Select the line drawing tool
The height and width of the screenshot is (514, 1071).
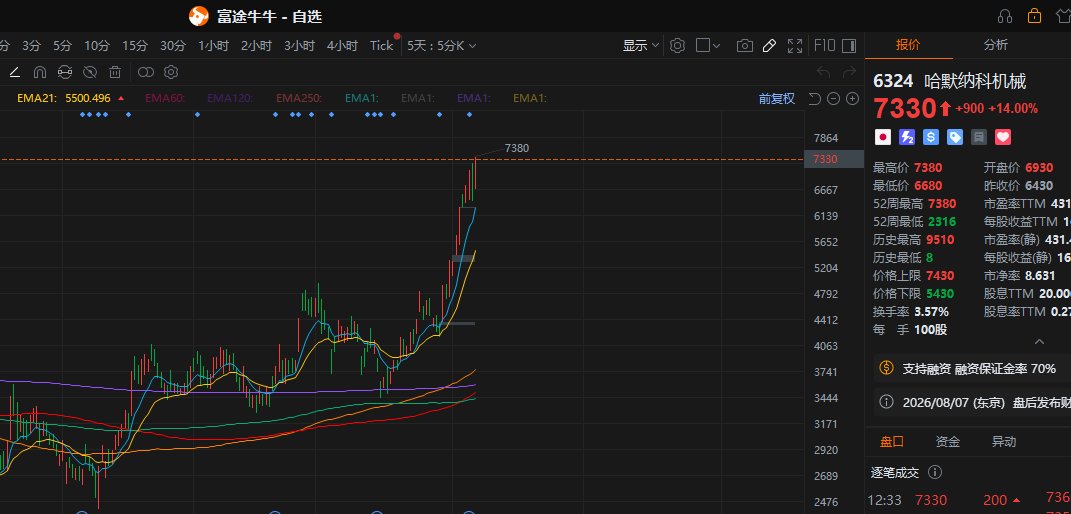tap(14, 72)
